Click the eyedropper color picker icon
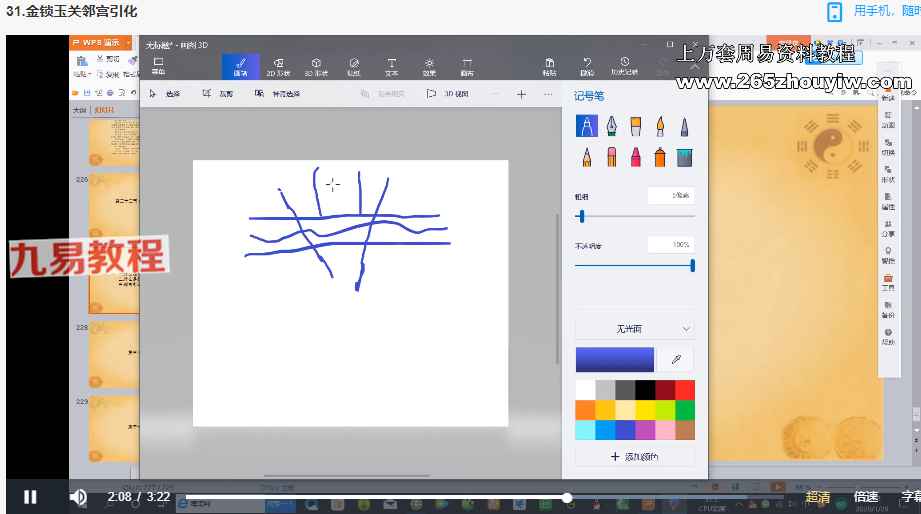The image size is (921, 514). point(676,360)
